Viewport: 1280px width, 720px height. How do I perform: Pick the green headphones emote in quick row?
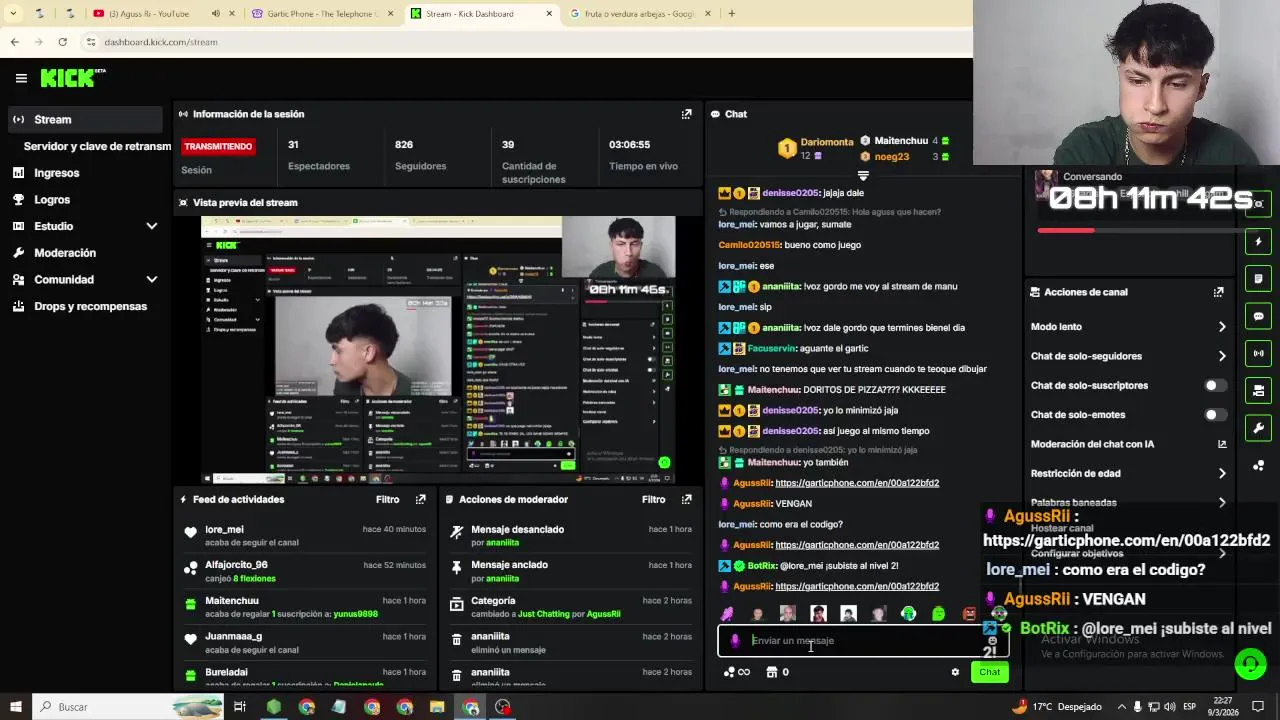pyautogui.click(x=908, y=614)
